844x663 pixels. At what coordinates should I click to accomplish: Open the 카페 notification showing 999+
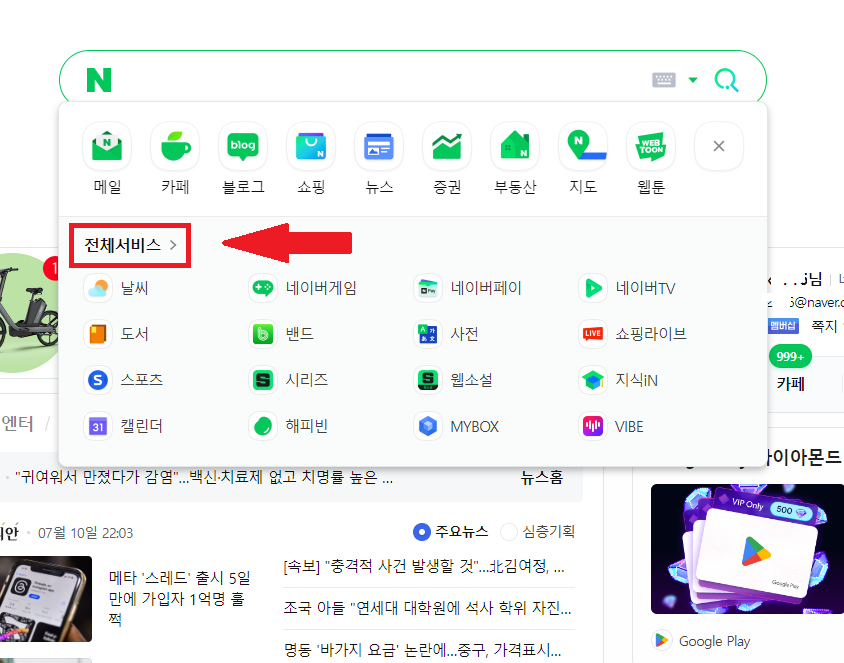pos(790,355)
